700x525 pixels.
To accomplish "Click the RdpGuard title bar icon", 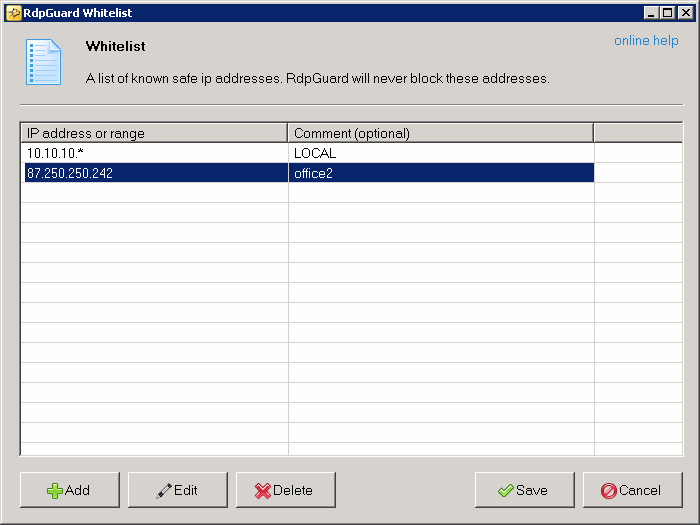I will click(13, 13).
